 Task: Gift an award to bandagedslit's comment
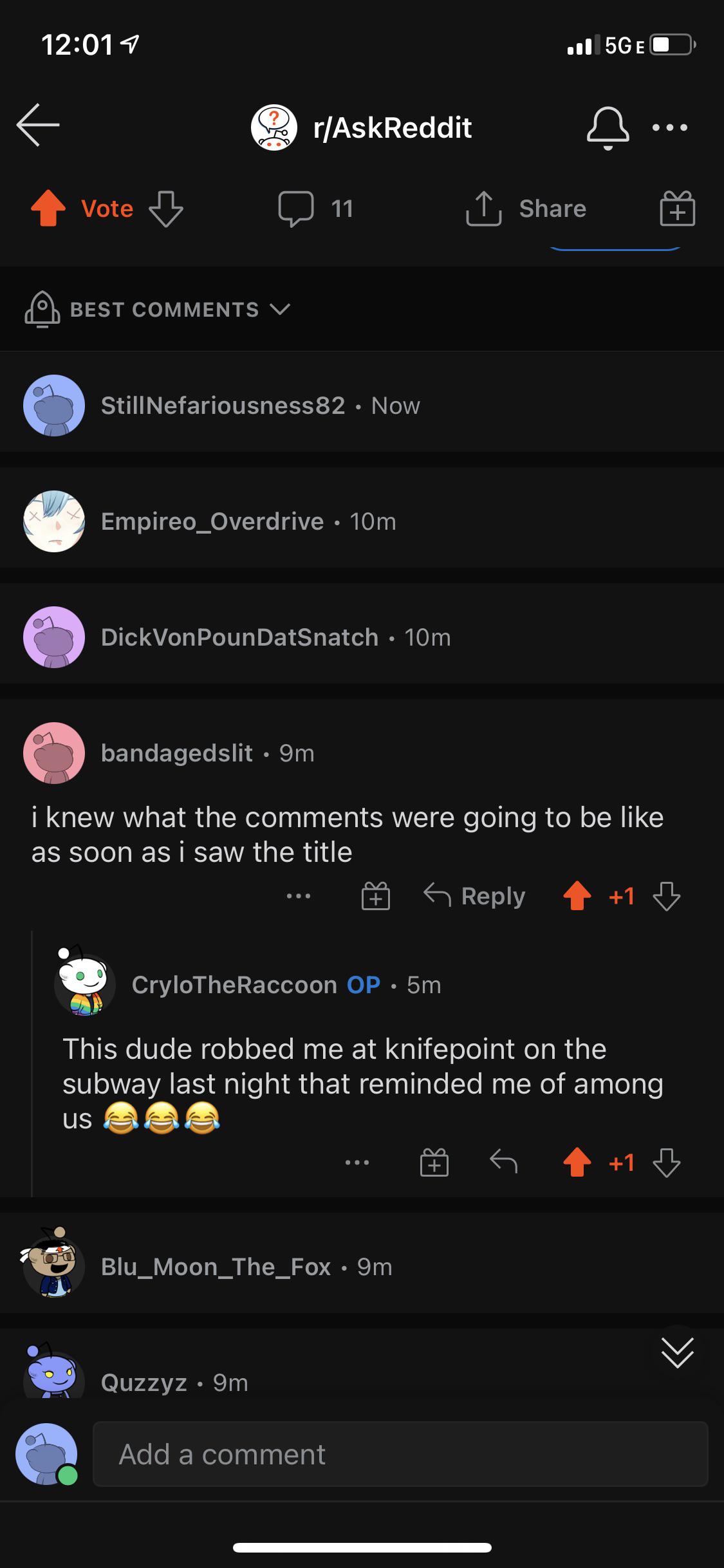tap(376, 896)
